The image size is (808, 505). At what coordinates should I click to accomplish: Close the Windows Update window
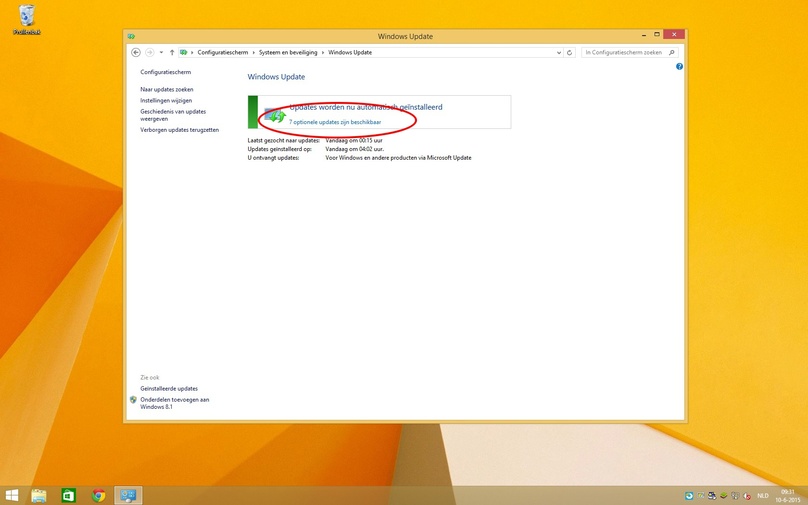click(674, 35)
